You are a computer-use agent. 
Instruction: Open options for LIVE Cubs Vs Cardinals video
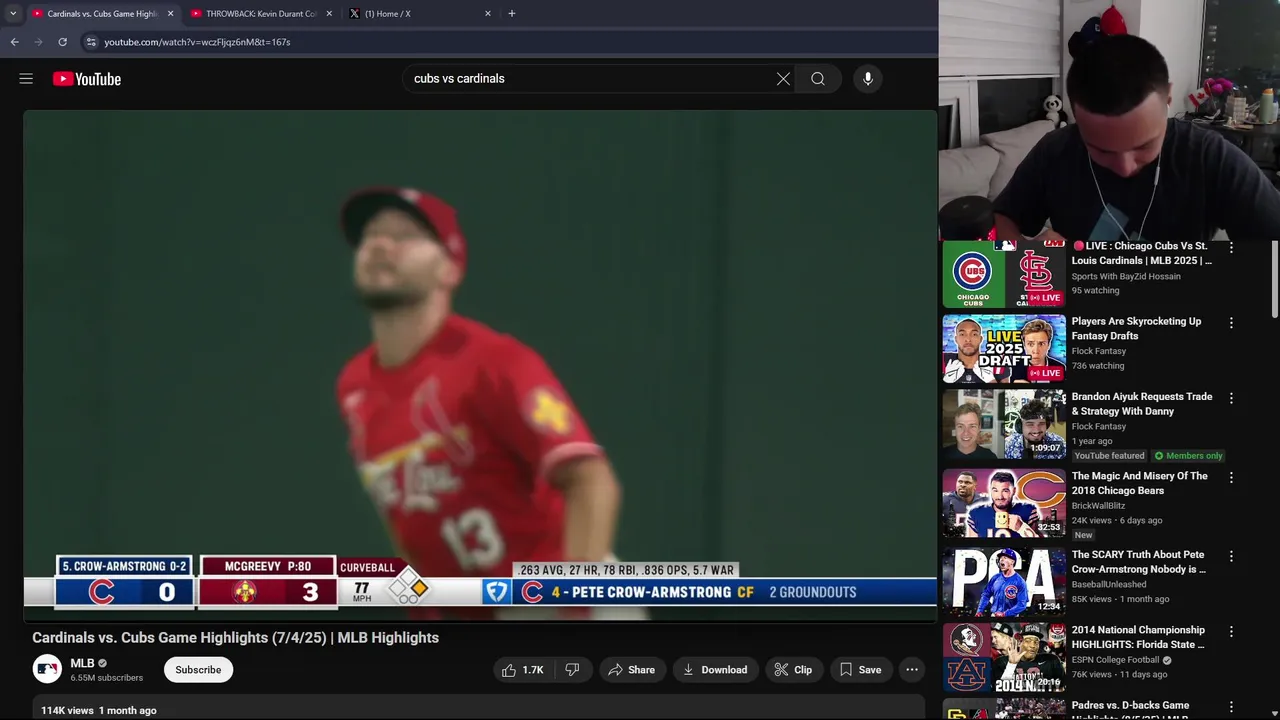[x=1231, y=248]
